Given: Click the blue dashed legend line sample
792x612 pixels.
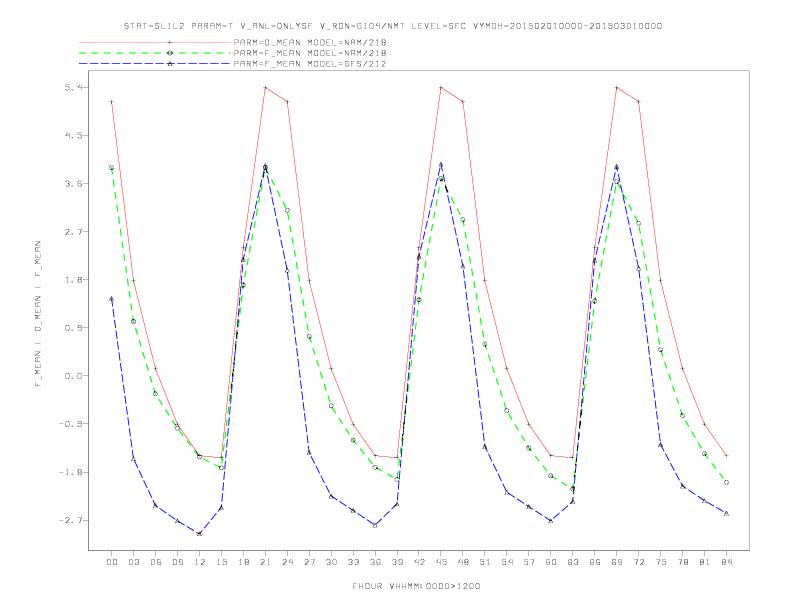Looking at the screenshot, I should (x=155, y=64).
